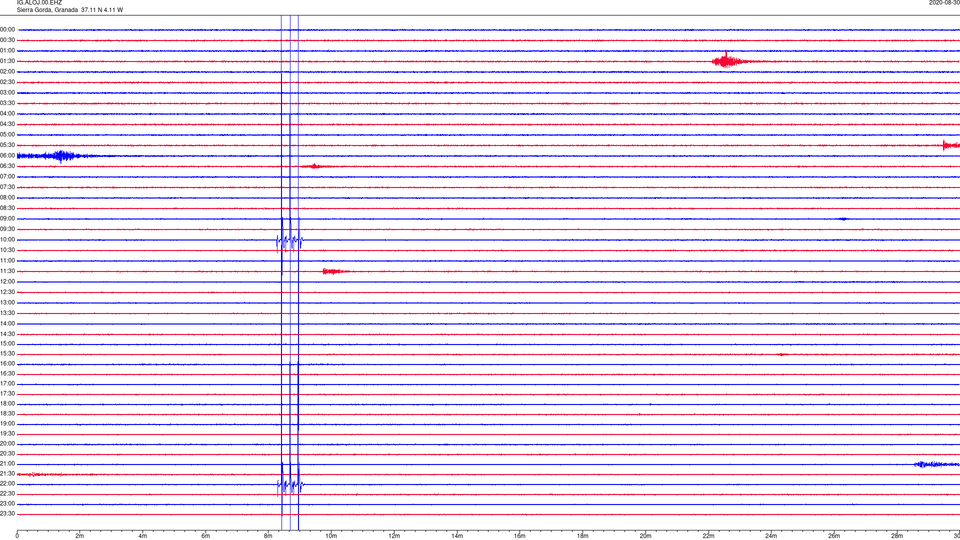Select the 07:30 row label
Viewport: 960px width, 540px height.
[x=7, y=187]
